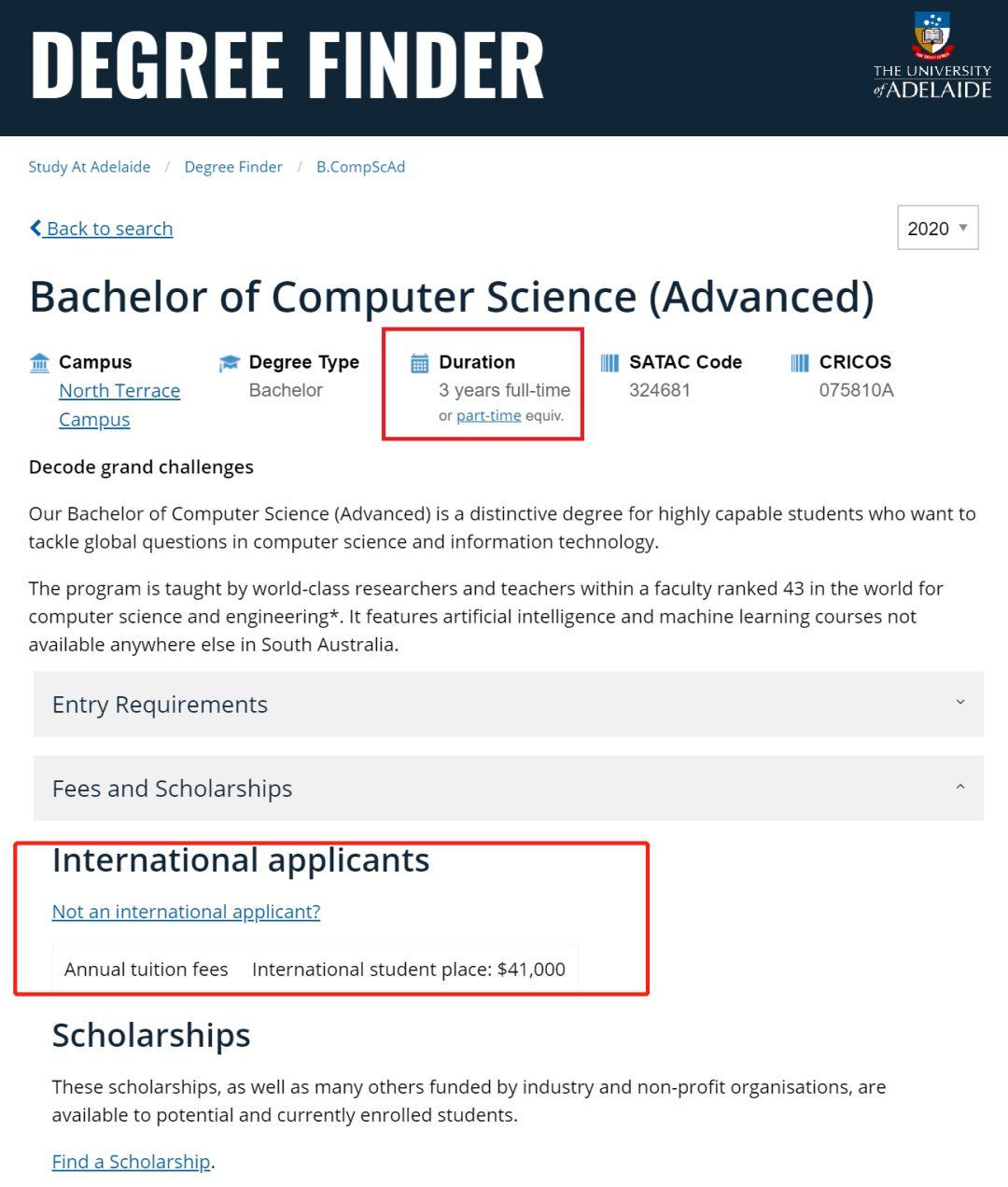Open B.CompScAd breadcrumb link
The height and width of the screenshot is (1187, 1008).
coord(360,167)
